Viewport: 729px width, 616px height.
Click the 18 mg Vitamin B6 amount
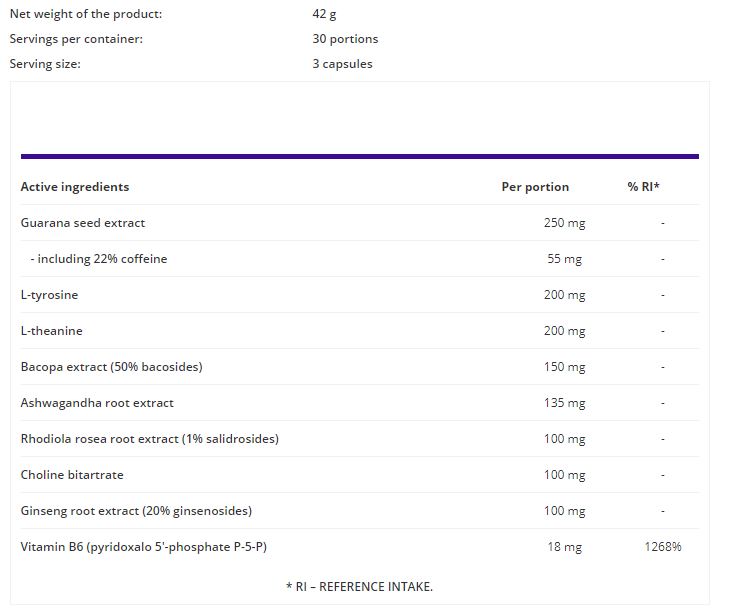(566, 547)
